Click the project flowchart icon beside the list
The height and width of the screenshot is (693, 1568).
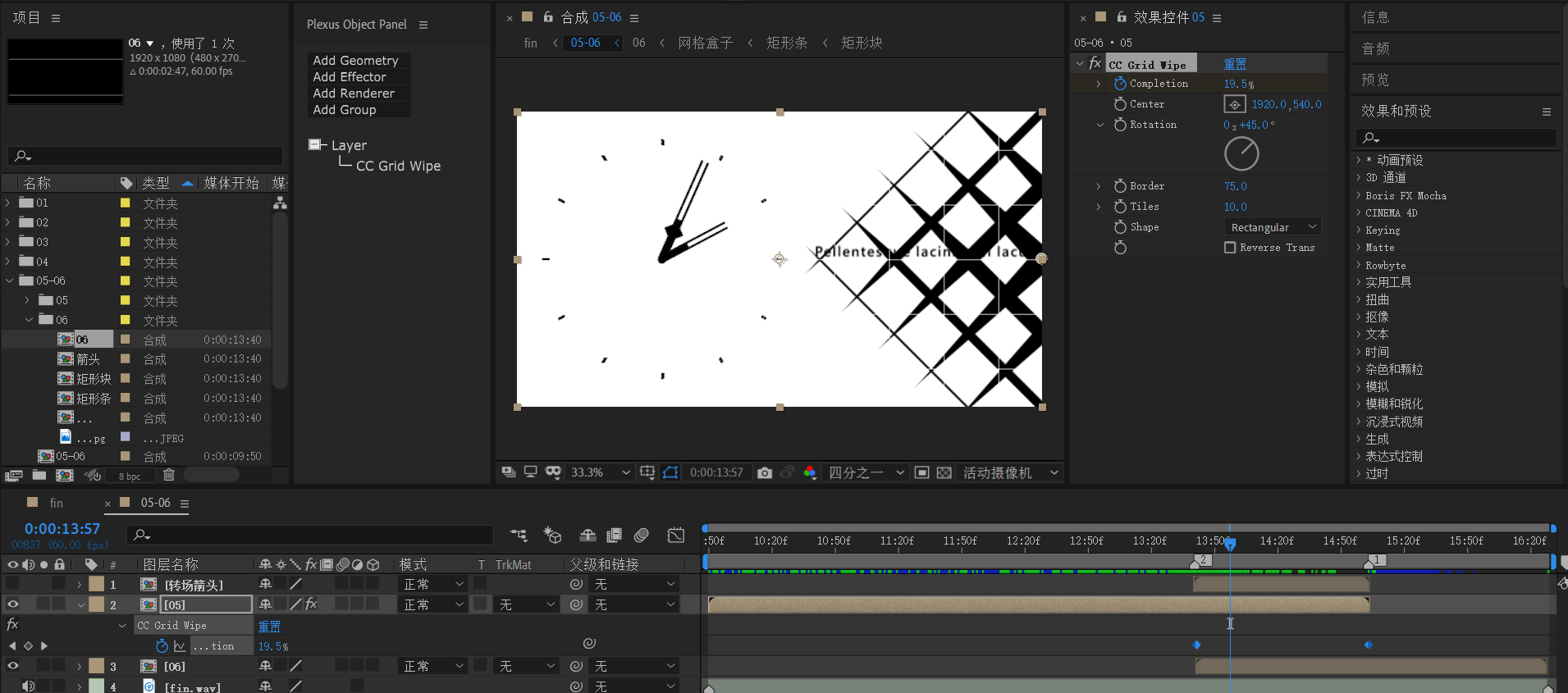tap(280, 203)
